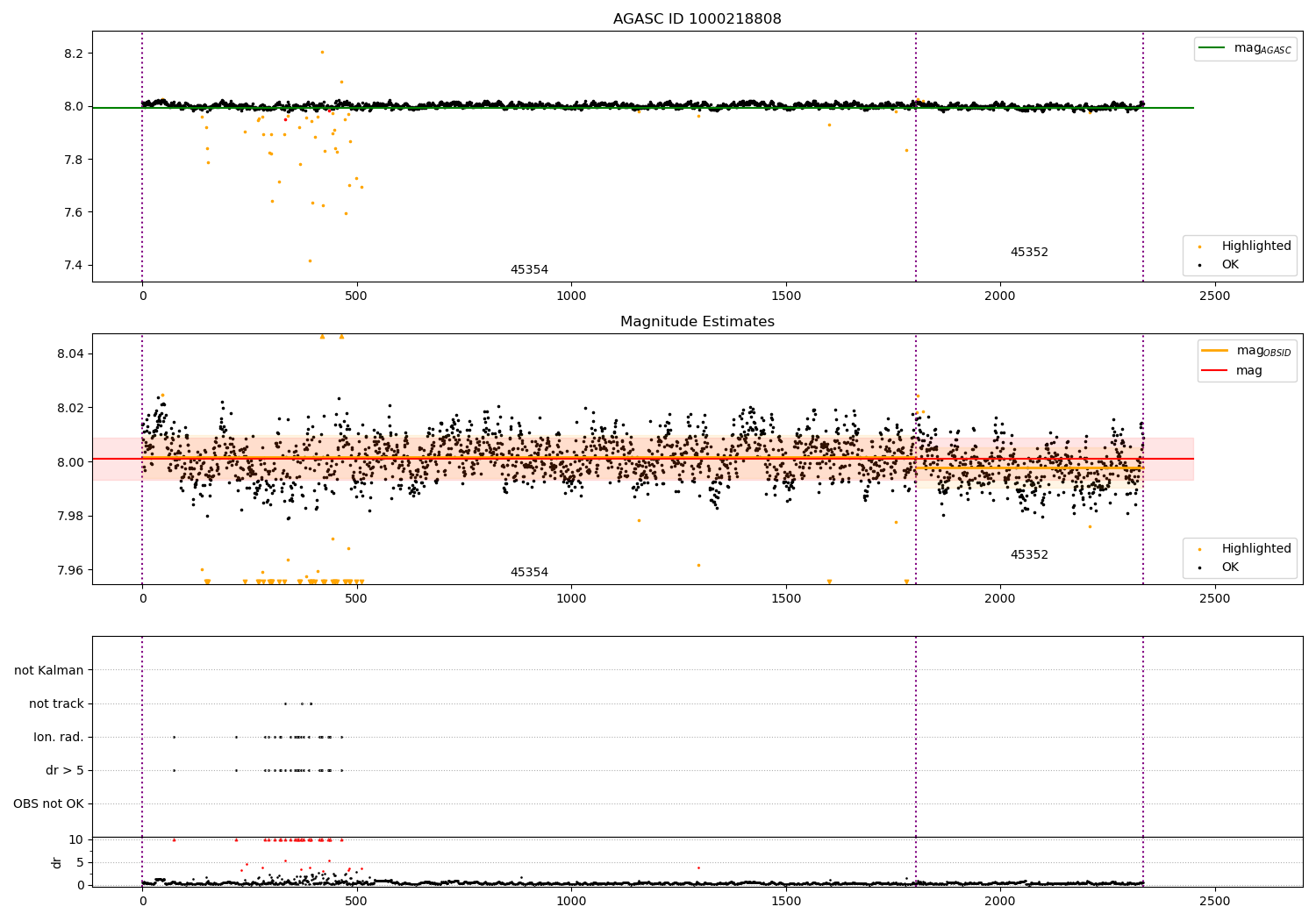
Task: Click the 'dr > 5' row label
Action: pyautogui.click(x=65, y=771)
